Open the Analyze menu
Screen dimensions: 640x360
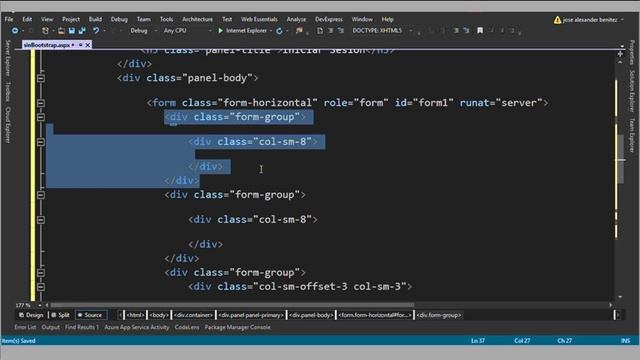[296, 19]
